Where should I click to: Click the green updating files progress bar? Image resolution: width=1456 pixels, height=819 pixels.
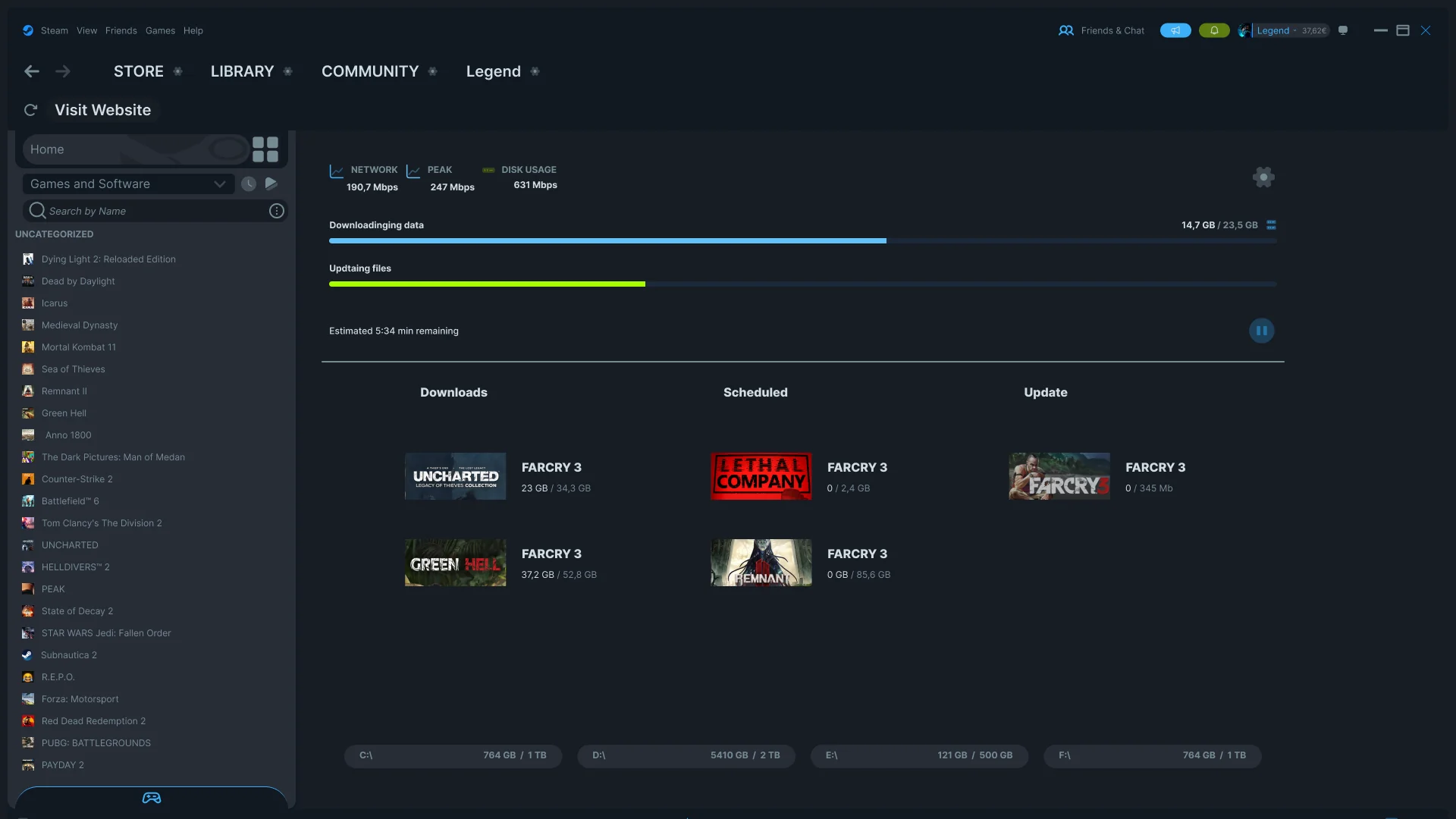[487, 284]
